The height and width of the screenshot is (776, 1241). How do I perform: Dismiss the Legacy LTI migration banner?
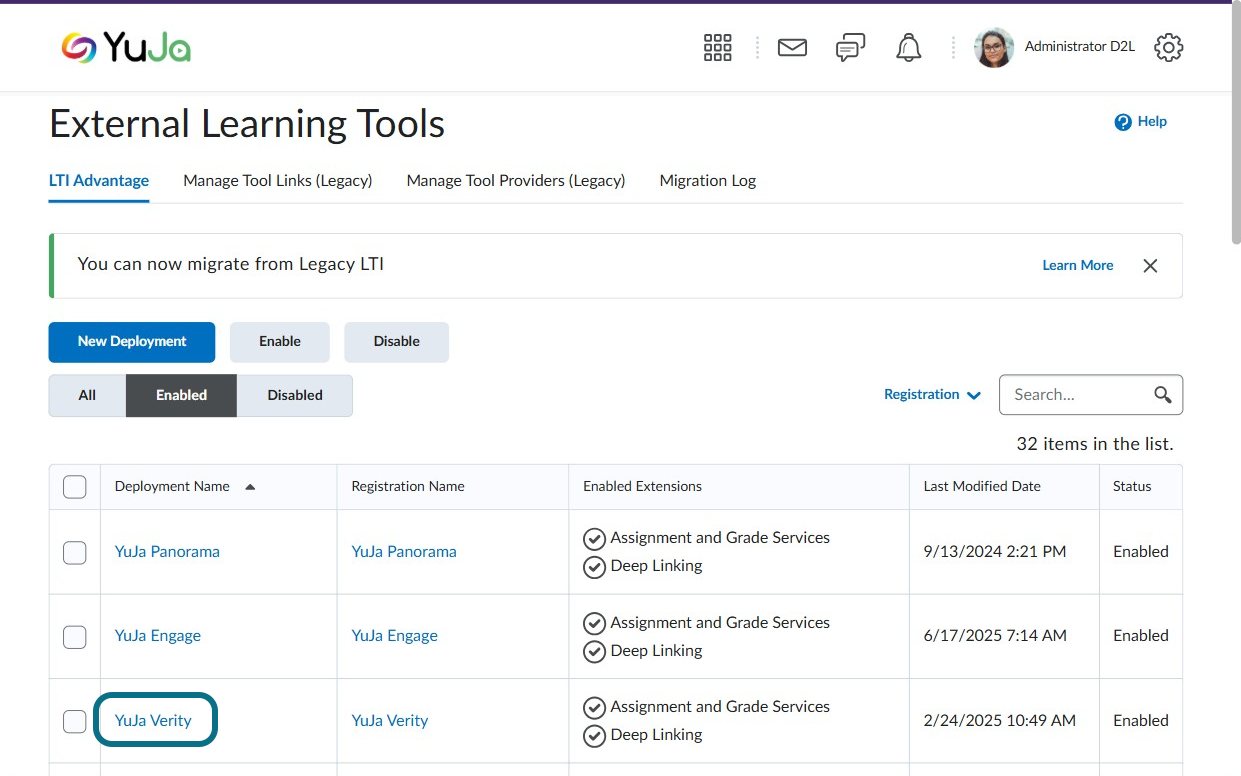pos(1150,265)
